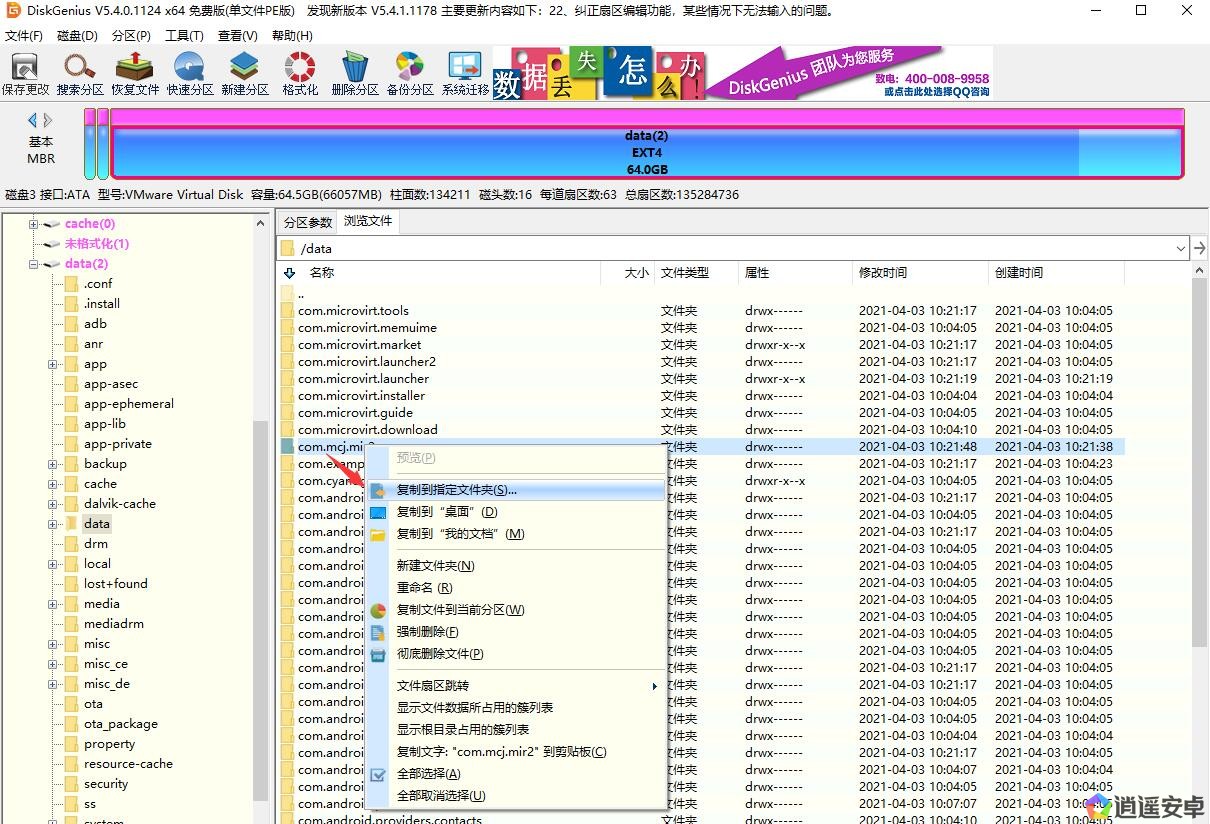
Task: Select the 快速分区 quick partition icon
Action: coord(190,72)
